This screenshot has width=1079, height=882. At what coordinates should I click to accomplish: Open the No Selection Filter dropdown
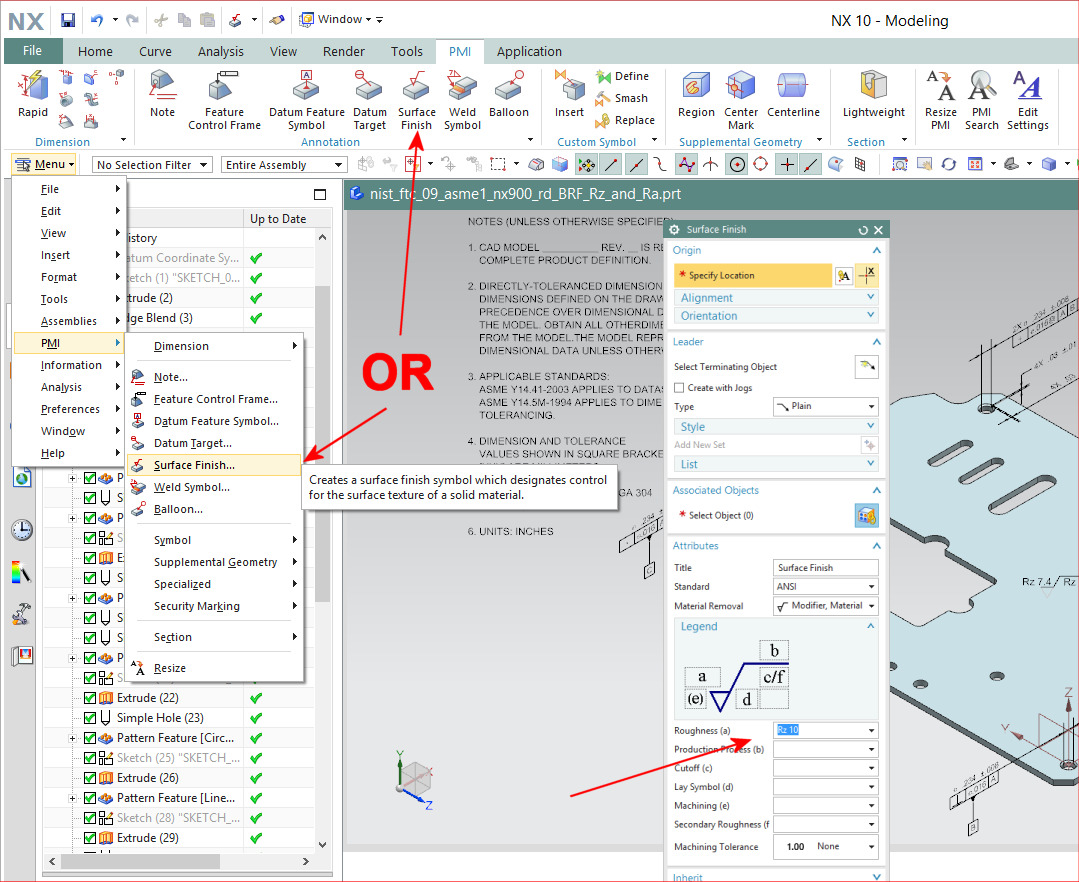click(x=151, y=165)
